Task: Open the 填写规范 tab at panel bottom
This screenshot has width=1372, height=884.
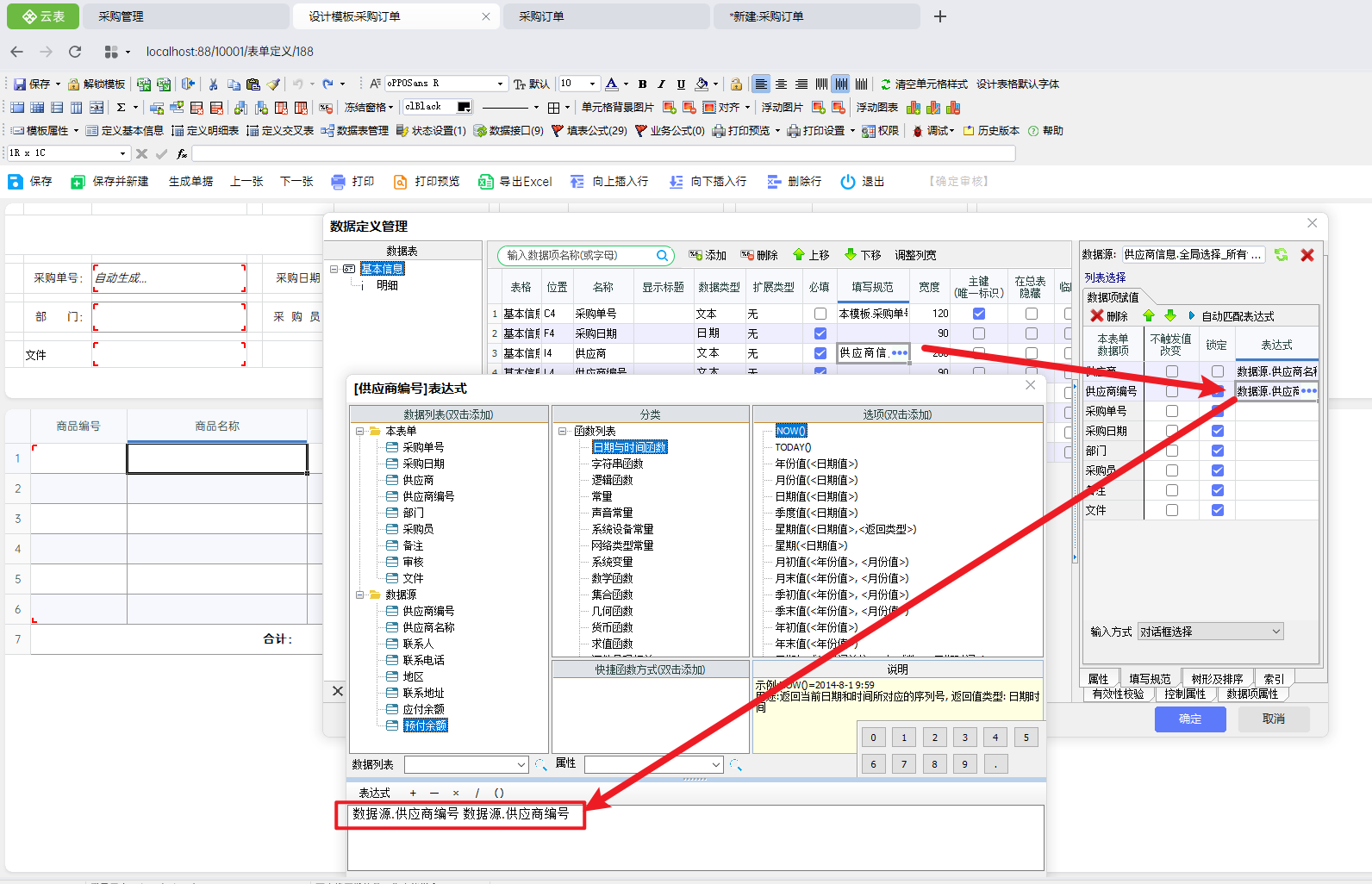Action: point(1150,679)
